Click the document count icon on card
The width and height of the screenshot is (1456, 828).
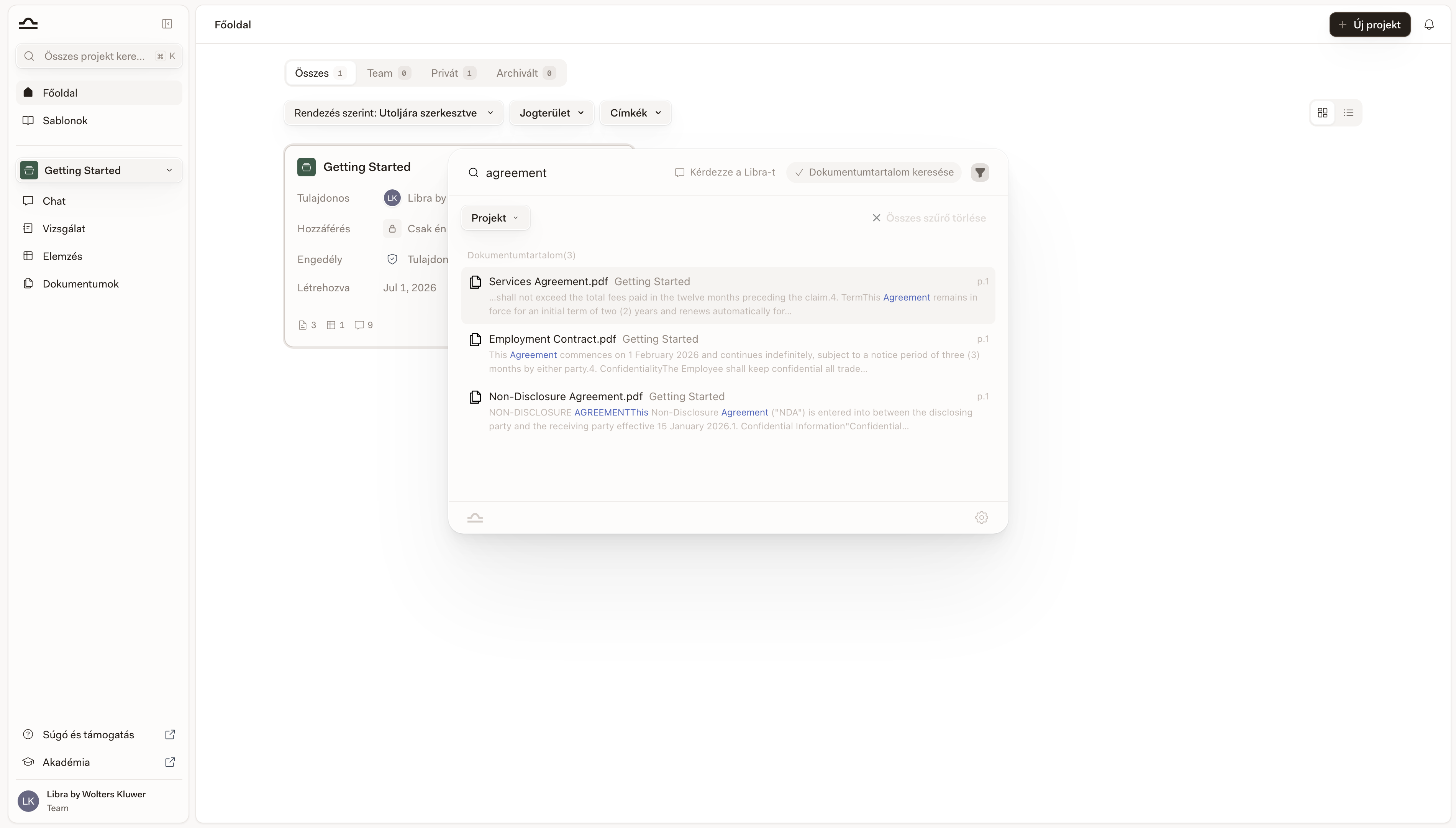[302, 325]
